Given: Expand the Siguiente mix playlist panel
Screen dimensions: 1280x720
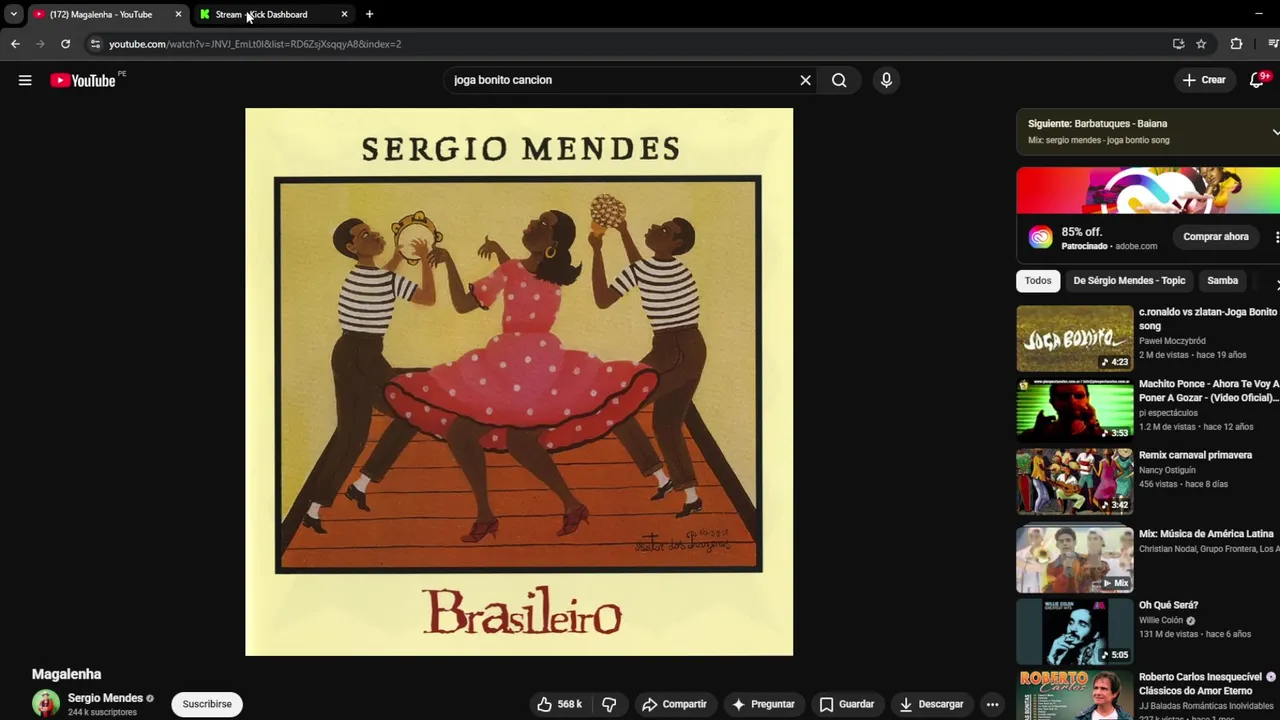Looking at the screenshot, I should 1275,131.
